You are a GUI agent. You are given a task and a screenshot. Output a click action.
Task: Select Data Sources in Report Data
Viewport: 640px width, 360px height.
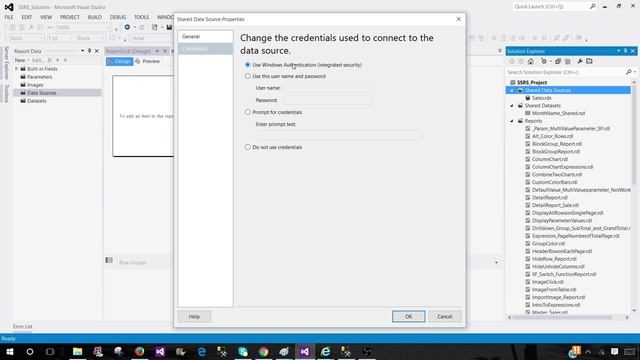point(42,93)
